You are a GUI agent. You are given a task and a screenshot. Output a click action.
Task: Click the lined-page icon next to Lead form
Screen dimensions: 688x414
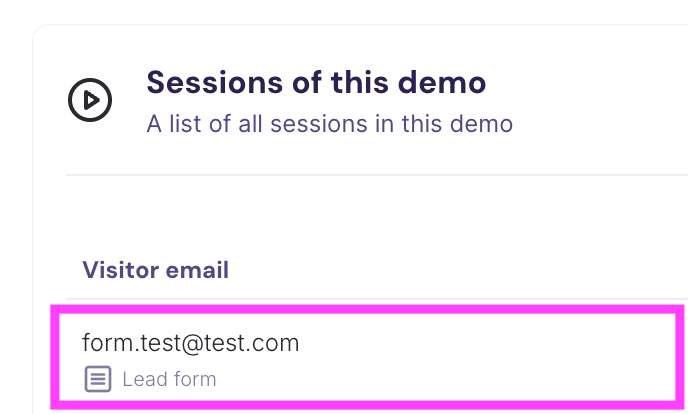(x=97, y=379)
